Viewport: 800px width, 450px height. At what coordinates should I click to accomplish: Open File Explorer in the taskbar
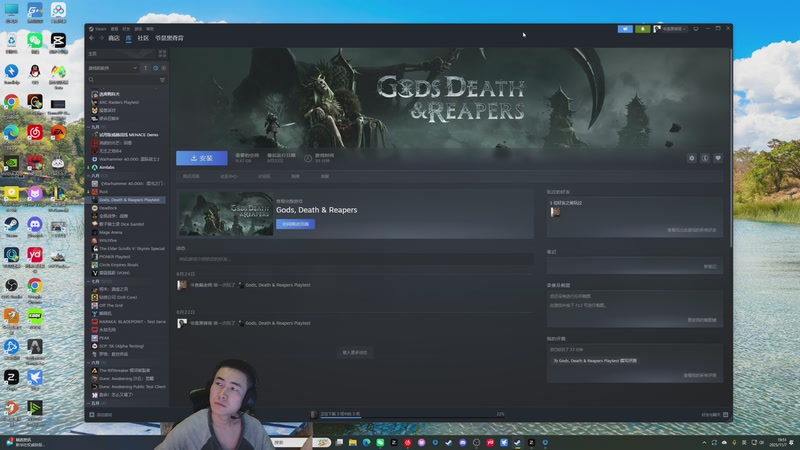(353, 443)
